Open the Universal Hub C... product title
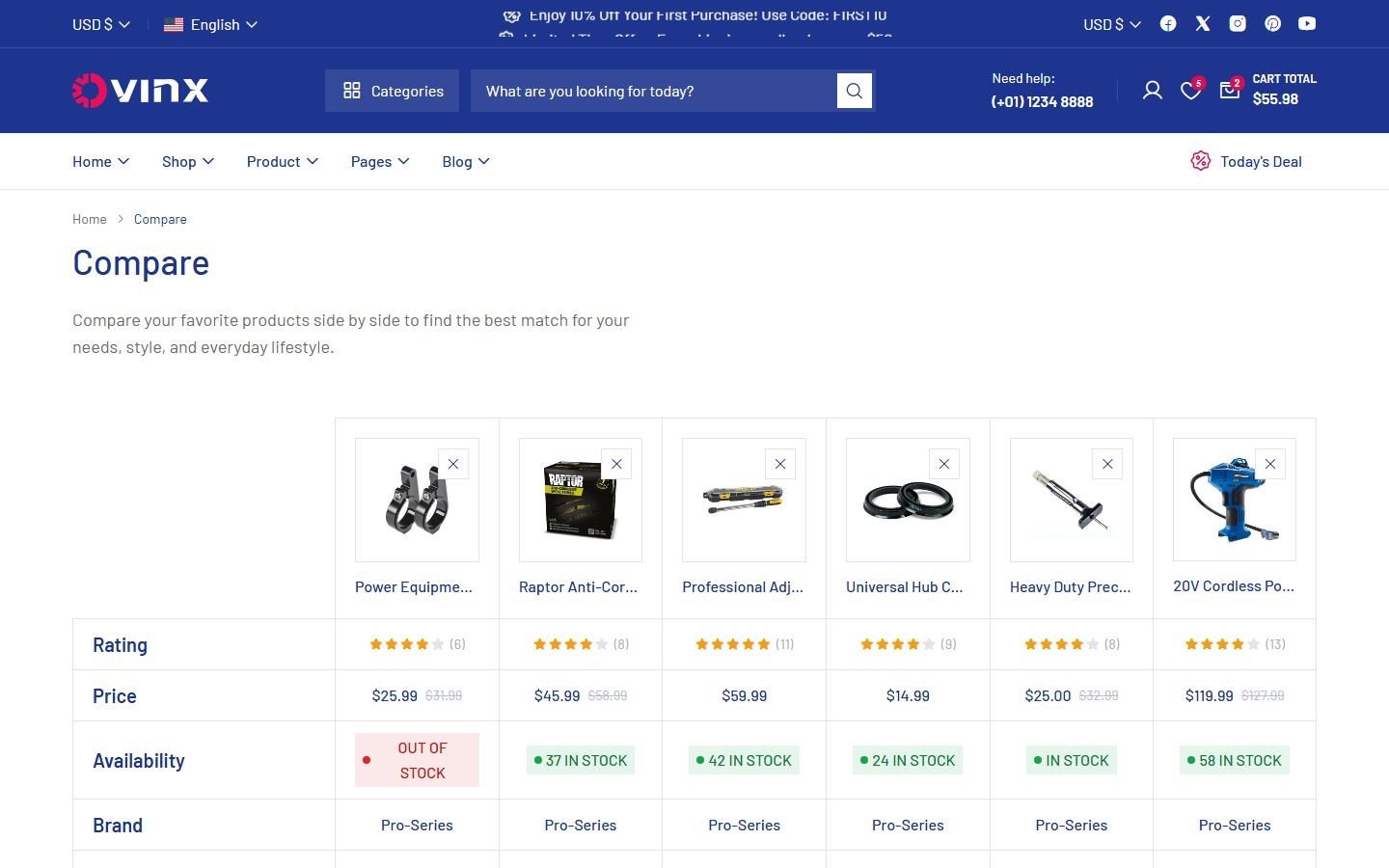 pyautogui.click(x=905, y=587)
